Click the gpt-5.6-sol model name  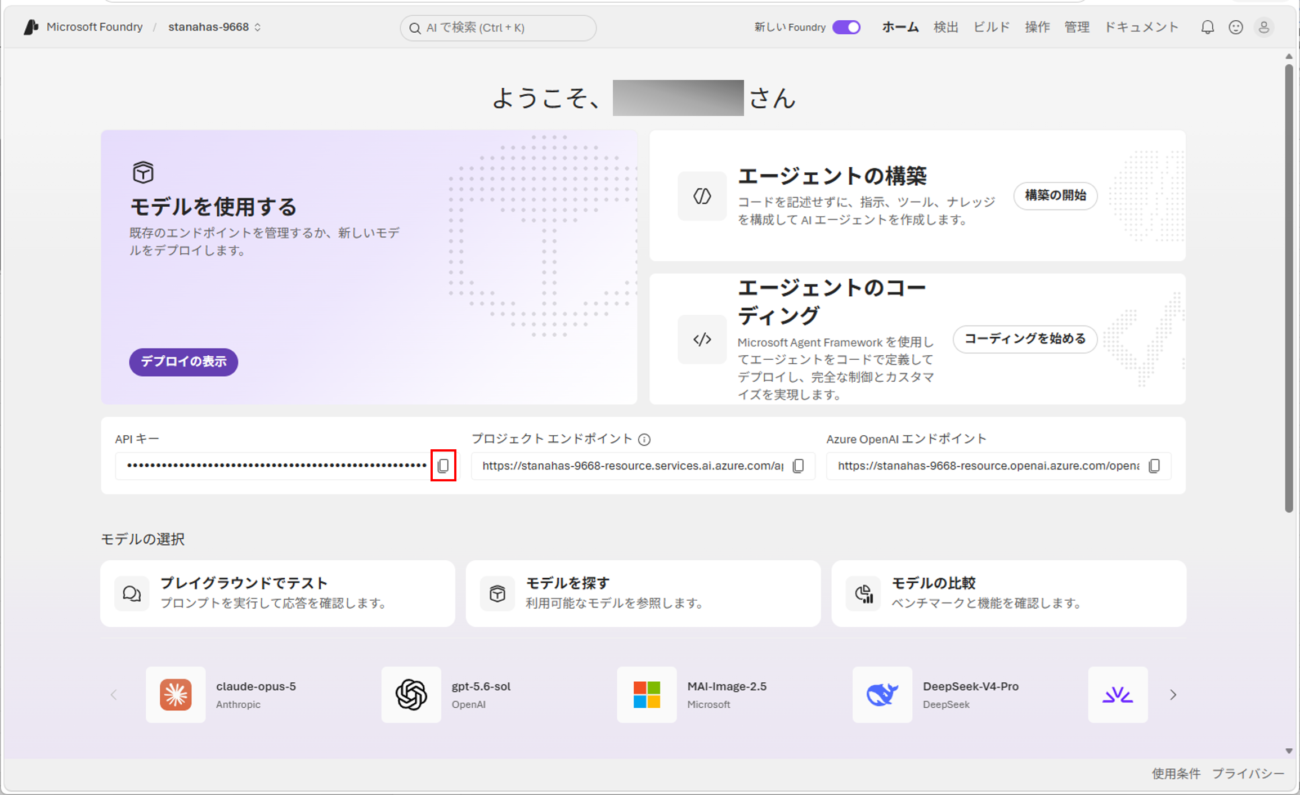click(x=481, y=687)
